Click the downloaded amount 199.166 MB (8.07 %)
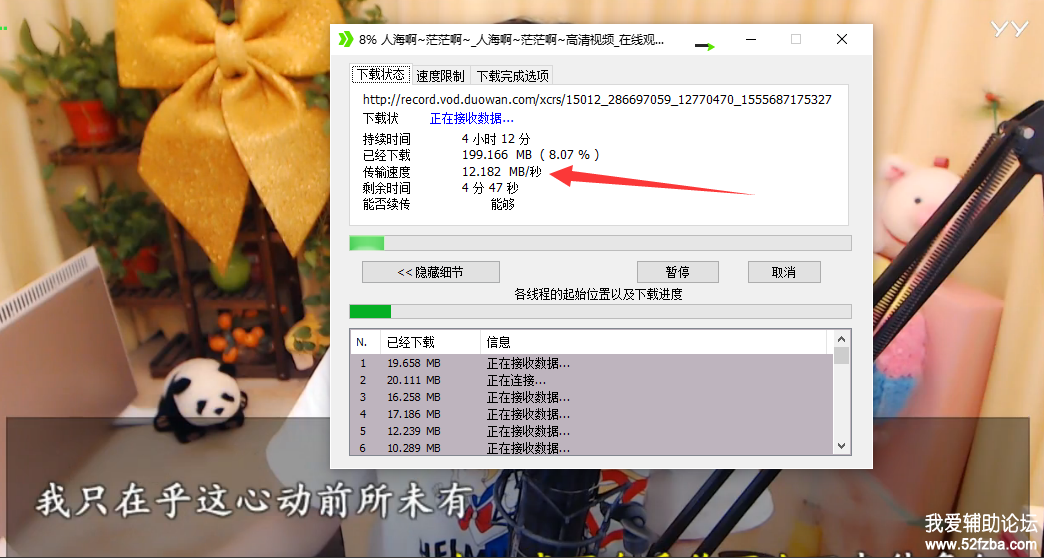Screen dimensions: 1044x558 pyautogui.click(x=531, y=155)
